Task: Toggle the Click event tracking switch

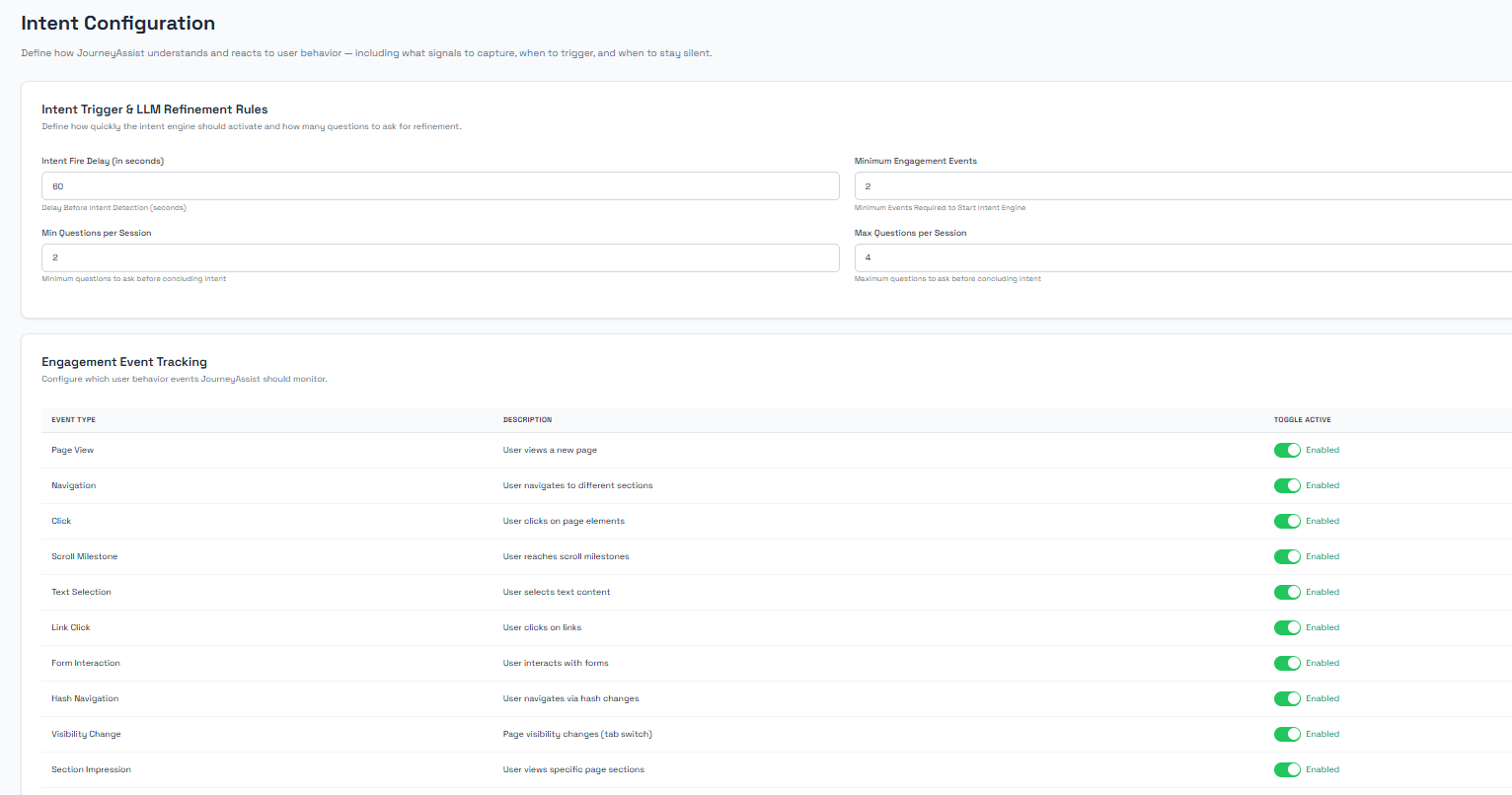Action: click(x=1287, y=521)
